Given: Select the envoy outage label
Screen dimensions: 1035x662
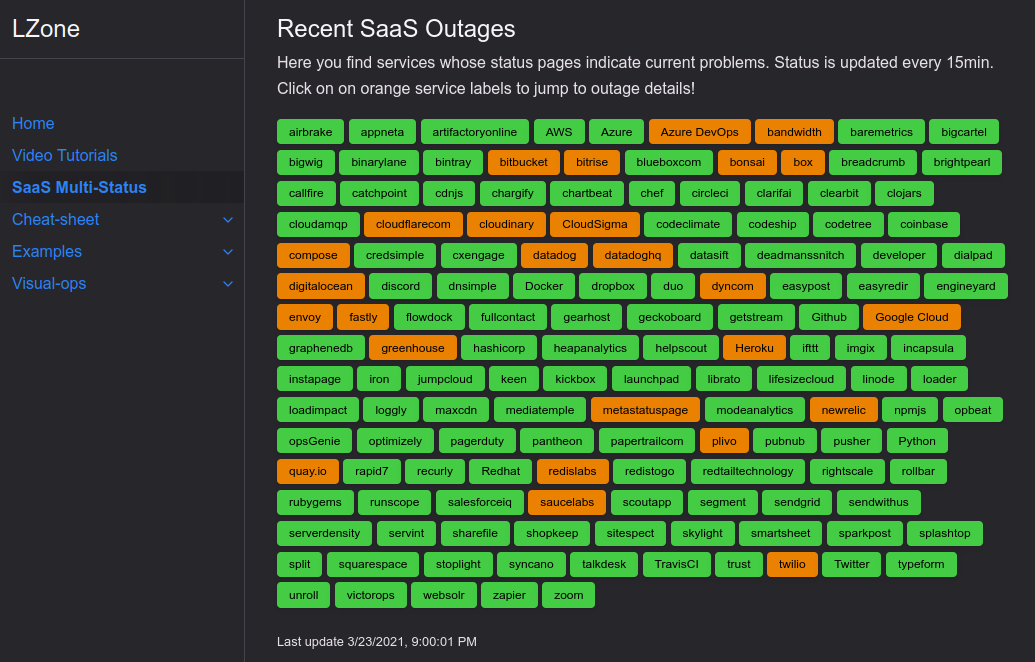Looking at the screenshot, I should point(305,317).
